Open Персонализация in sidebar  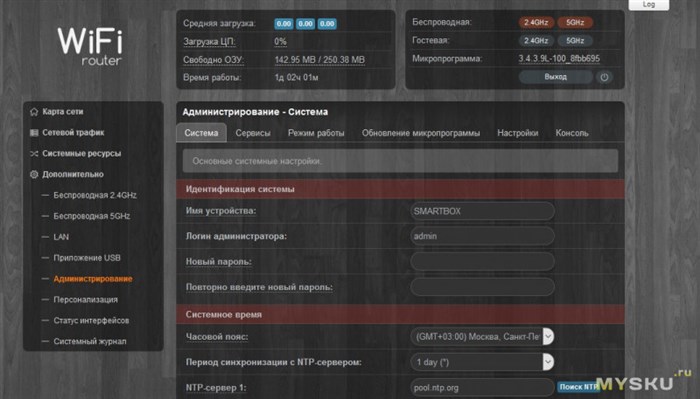(86, 300)
